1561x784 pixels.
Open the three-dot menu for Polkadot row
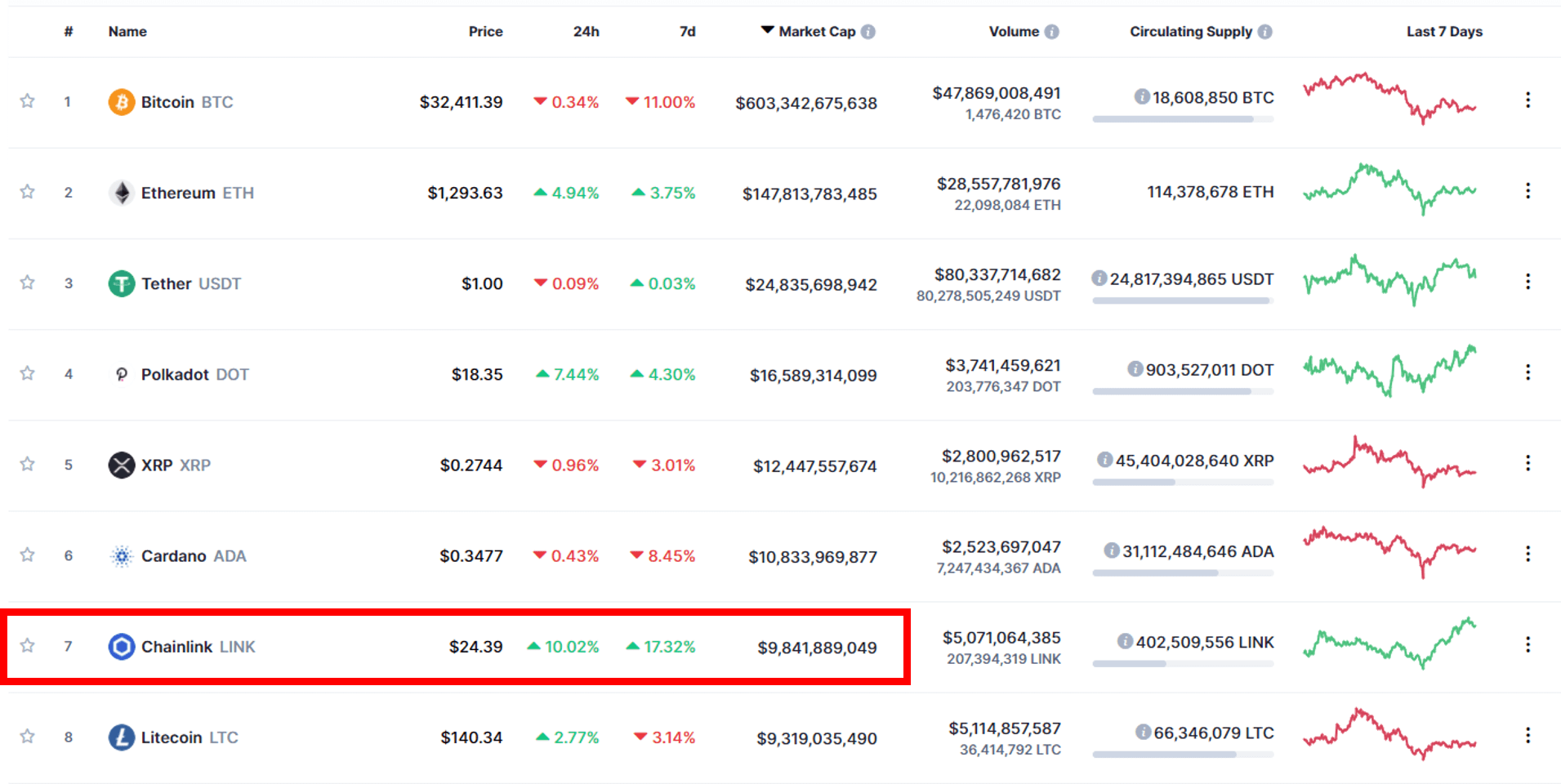[1528, 372]
